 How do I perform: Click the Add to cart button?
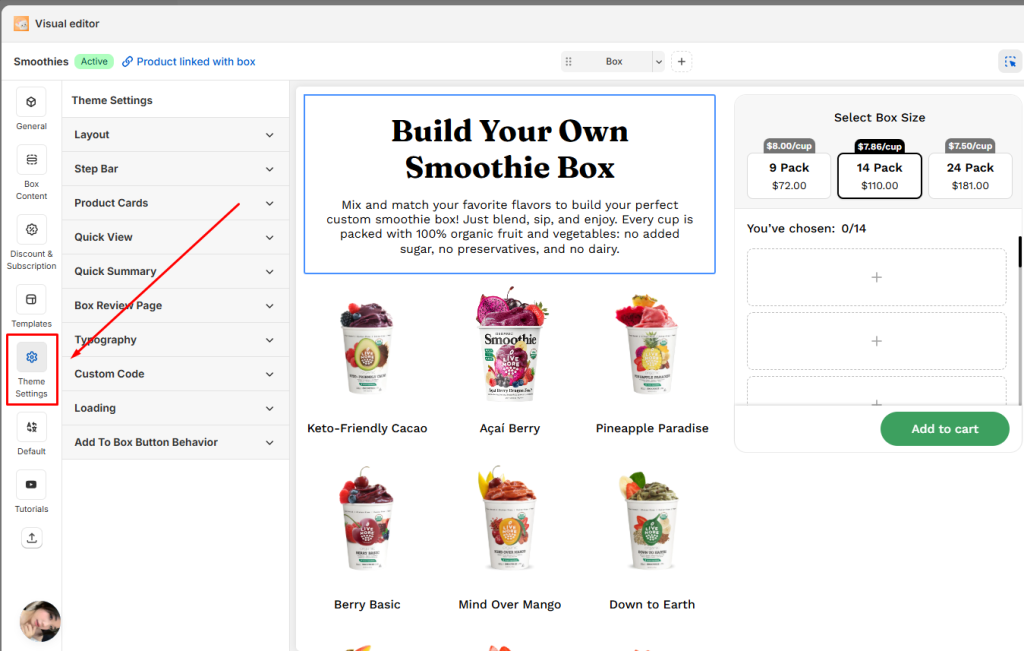[944, 429]
